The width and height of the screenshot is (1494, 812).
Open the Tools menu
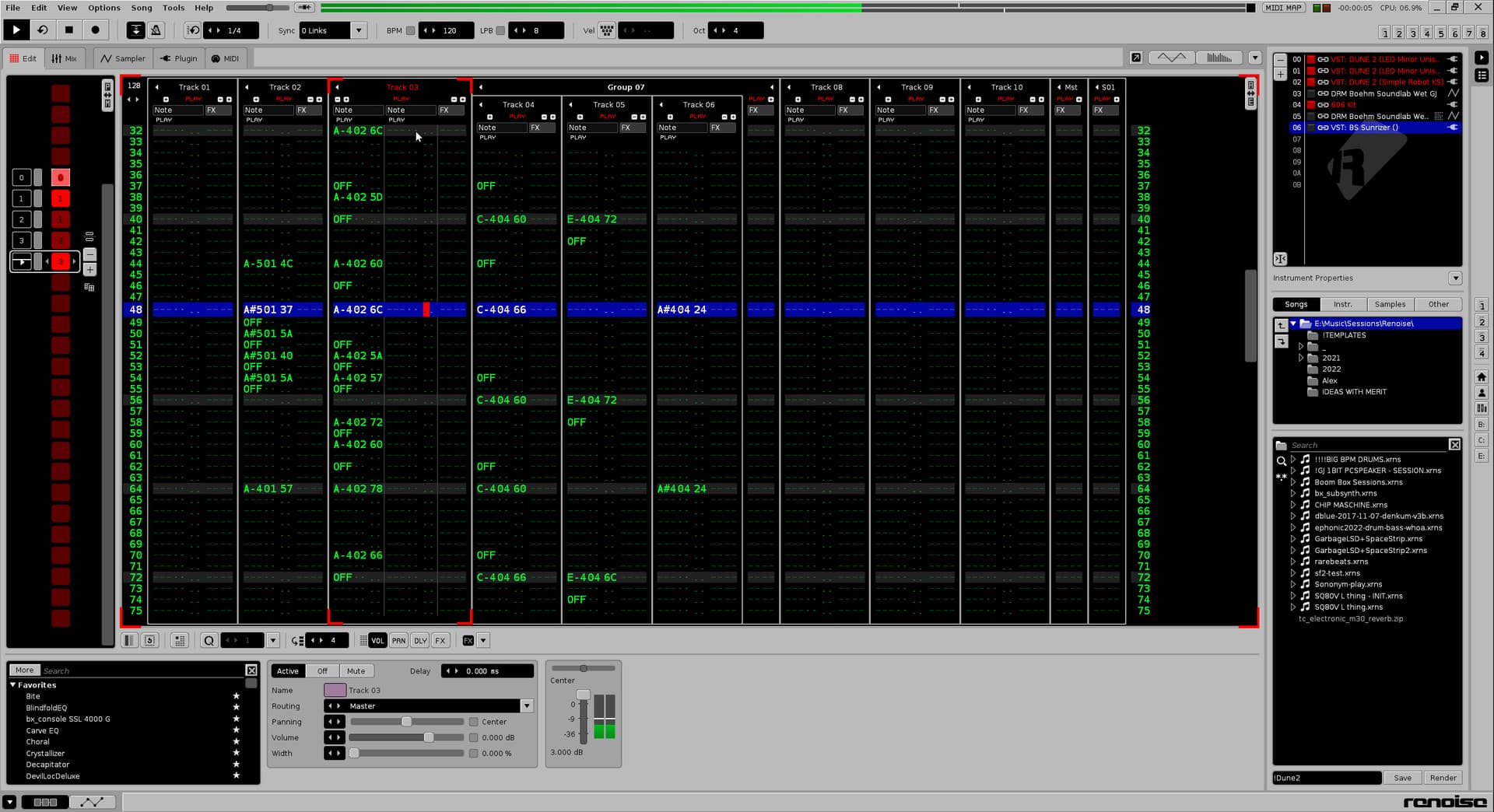(174, 8)
